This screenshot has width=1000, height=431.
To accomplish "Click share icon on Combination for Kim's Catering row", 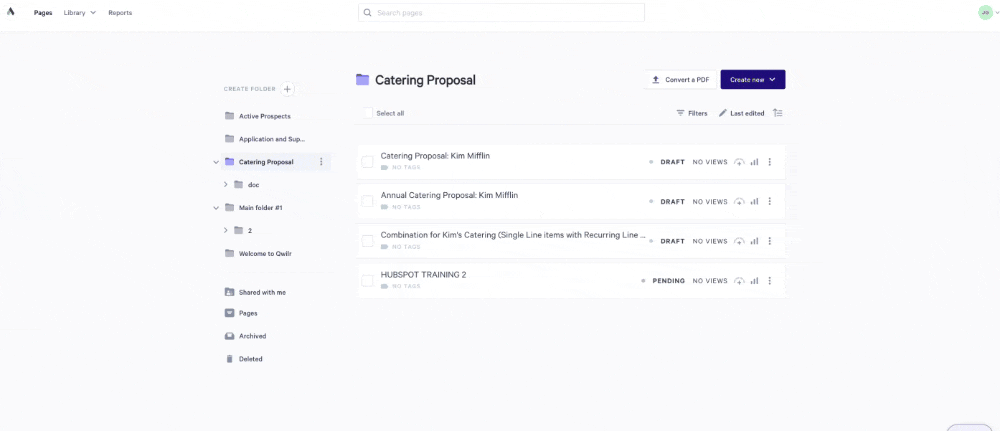I will tap(739, 241).
